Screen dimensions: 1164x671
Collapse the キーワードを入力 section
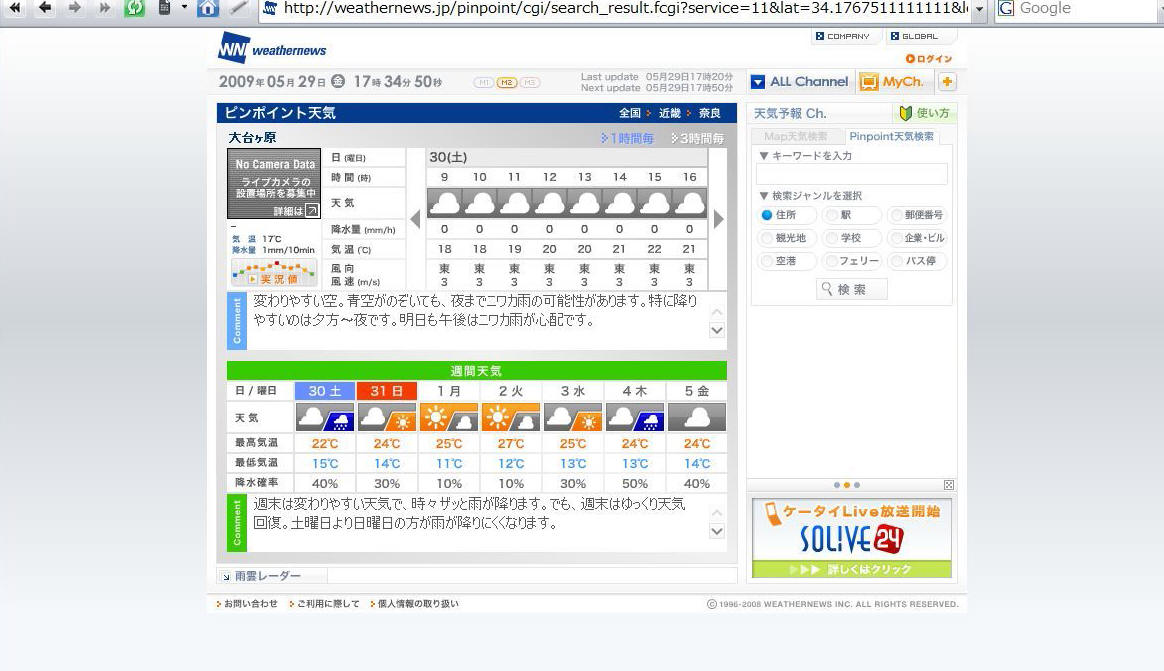click(x=805, y=156)
